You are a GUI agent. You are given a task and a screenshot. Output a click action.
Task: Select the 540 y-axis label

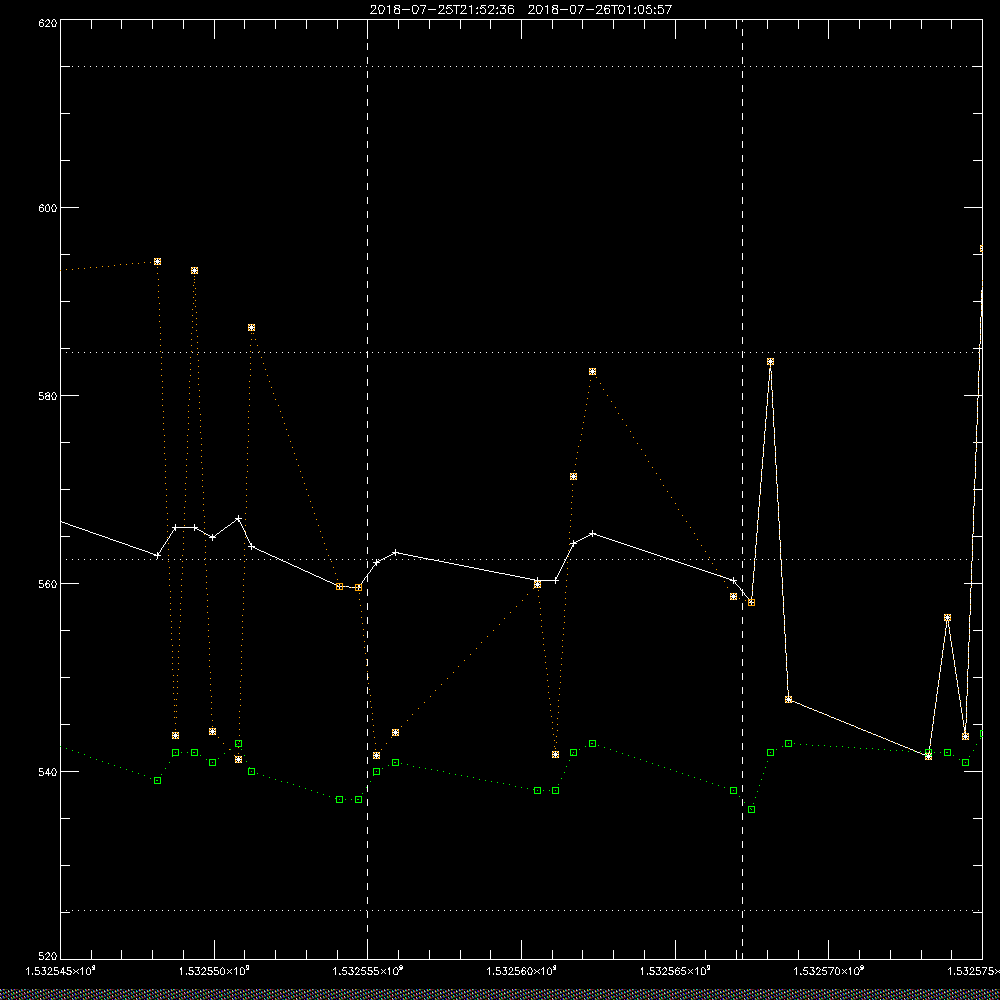click(x=48, y=772)
